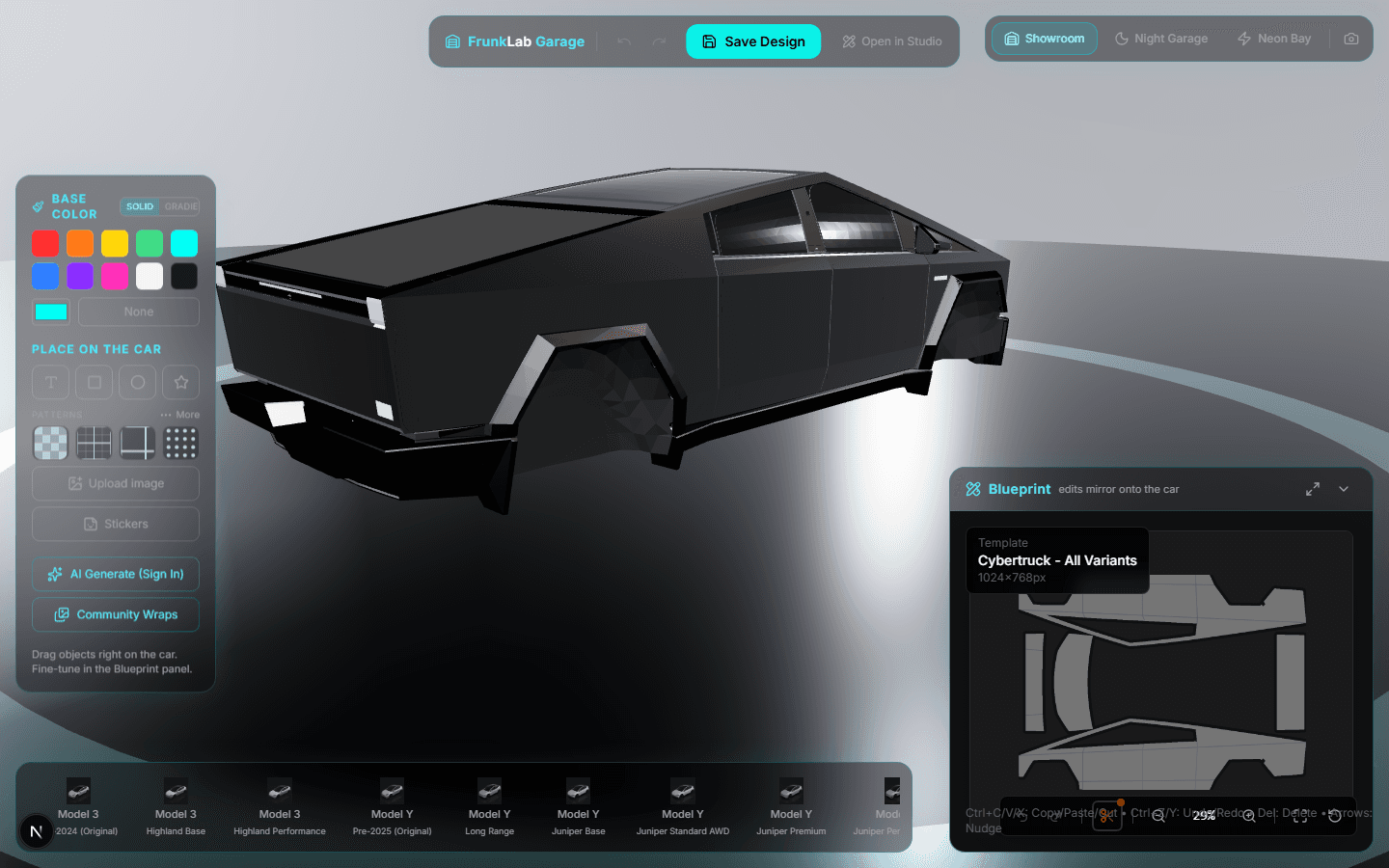Viewport: 1389px width, 868px height.
Task: Pick the orange base color swatch
Action: pyautogui.click(x=80, y=243)
